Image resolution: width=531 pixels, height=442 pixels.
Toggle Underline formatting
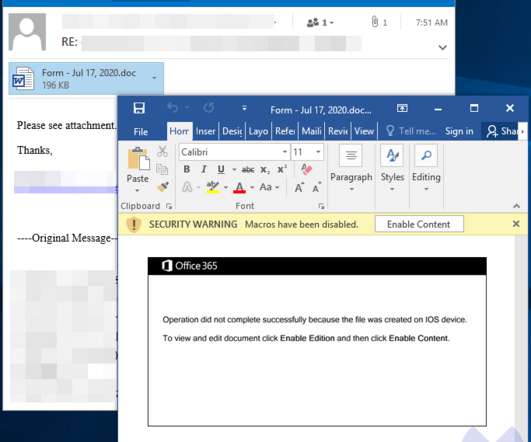click(x=221, y=169)
